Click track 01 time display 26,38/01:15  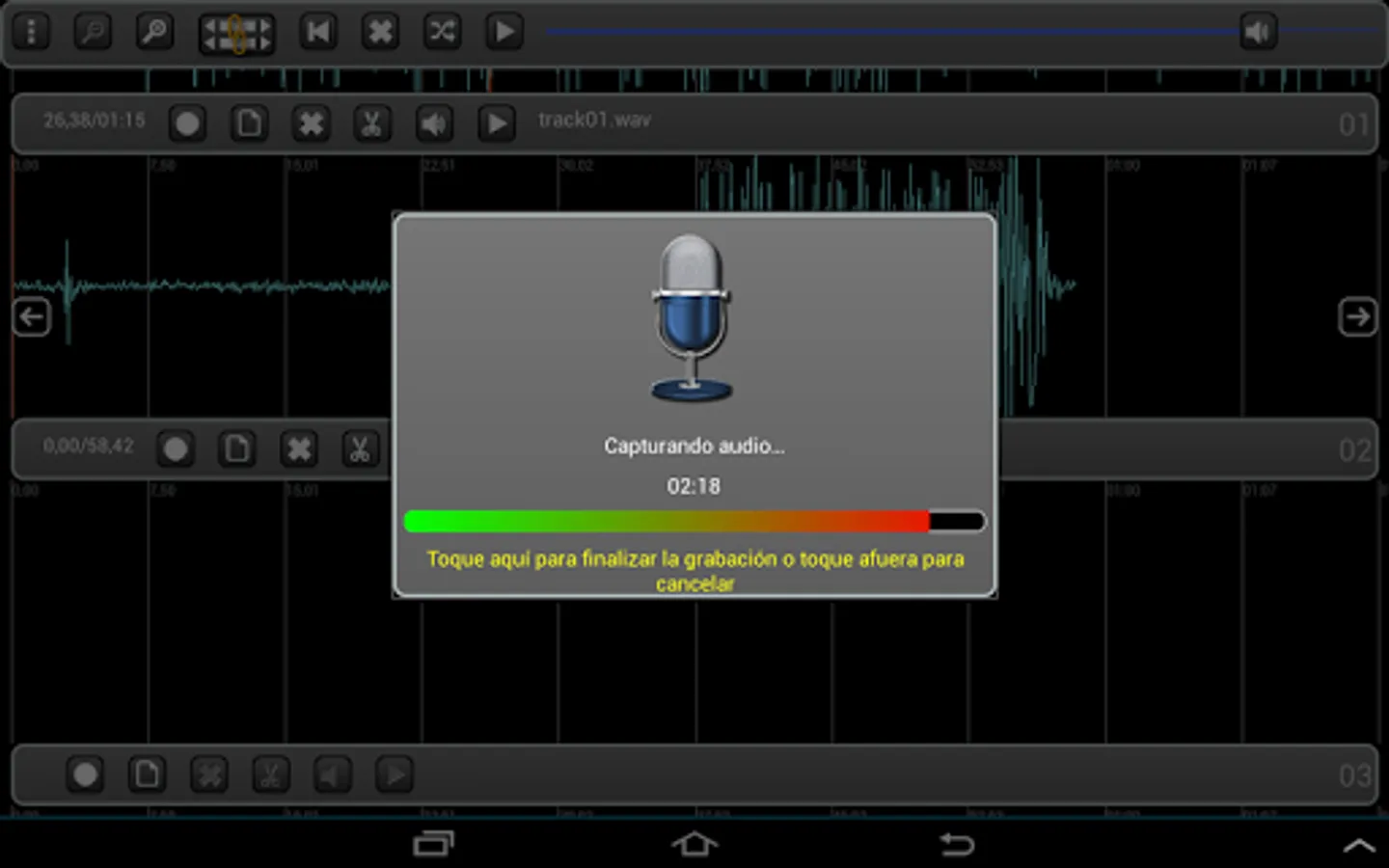click(x=94, y=121)
